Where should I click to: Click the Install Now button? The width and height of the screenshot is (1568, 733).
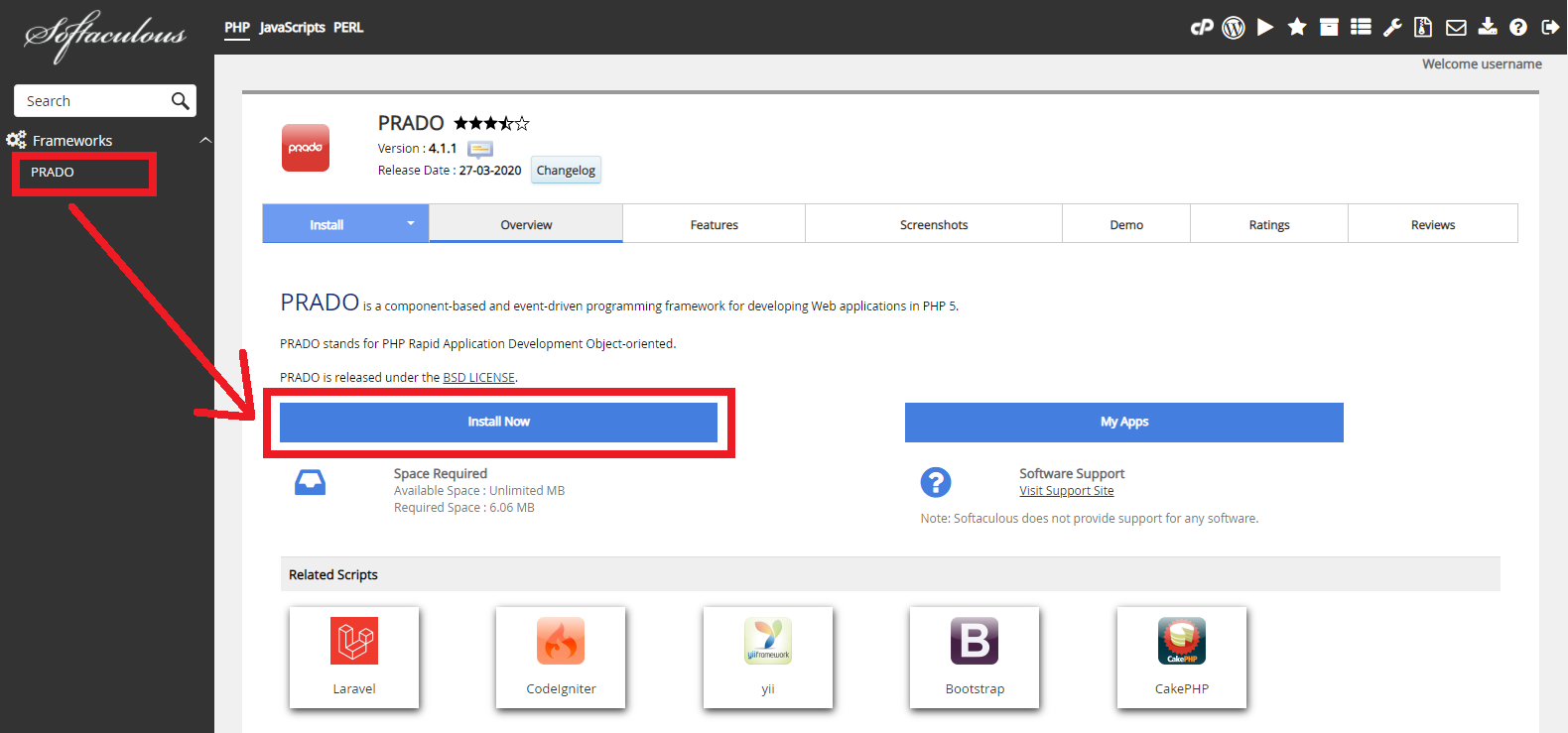pos(498,422)
